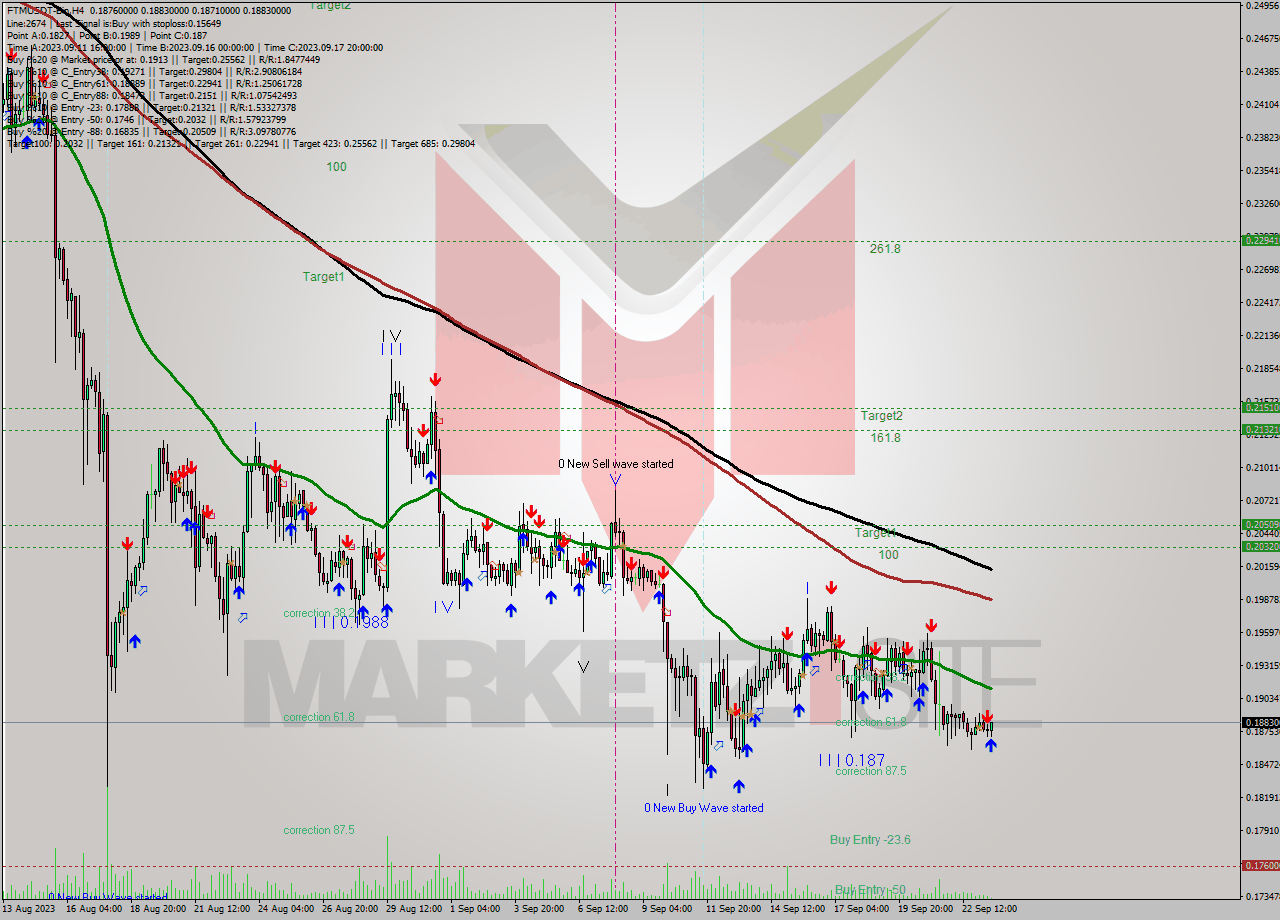Viewport: 1280px width, 920px height.
Task: Click the green price label 0.20509
Action: 1259,524
